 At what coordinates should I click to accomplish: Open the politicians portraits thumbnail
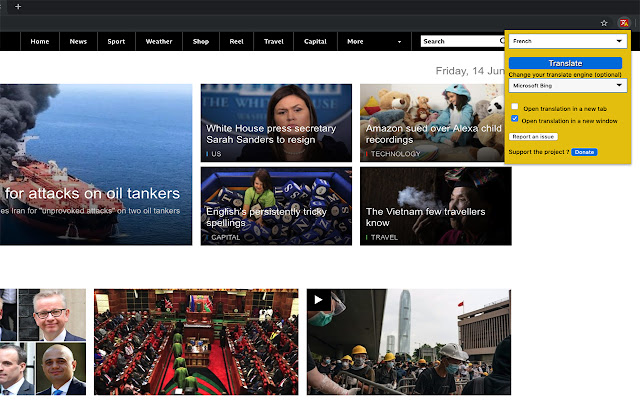click(x=43, y=342)
